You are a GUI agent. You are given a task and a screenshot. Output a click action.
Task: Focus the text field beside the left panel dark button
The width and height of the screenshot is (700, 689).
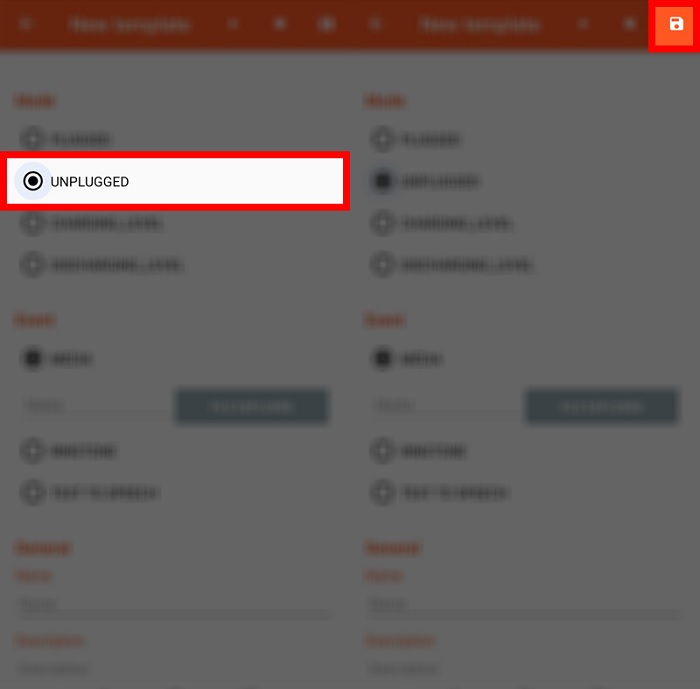[96, 406]
